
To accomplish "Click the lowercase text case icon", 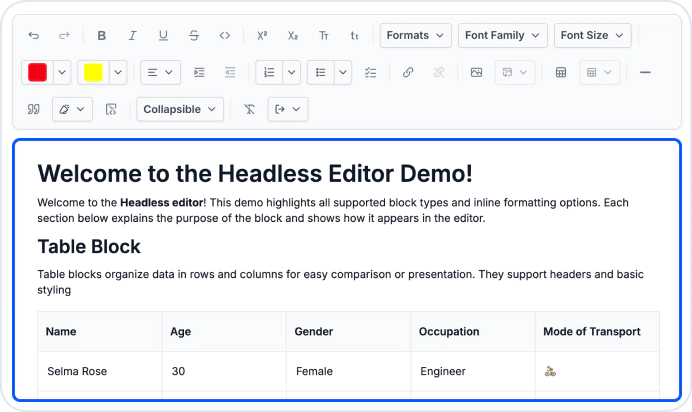I will (354, 35).
